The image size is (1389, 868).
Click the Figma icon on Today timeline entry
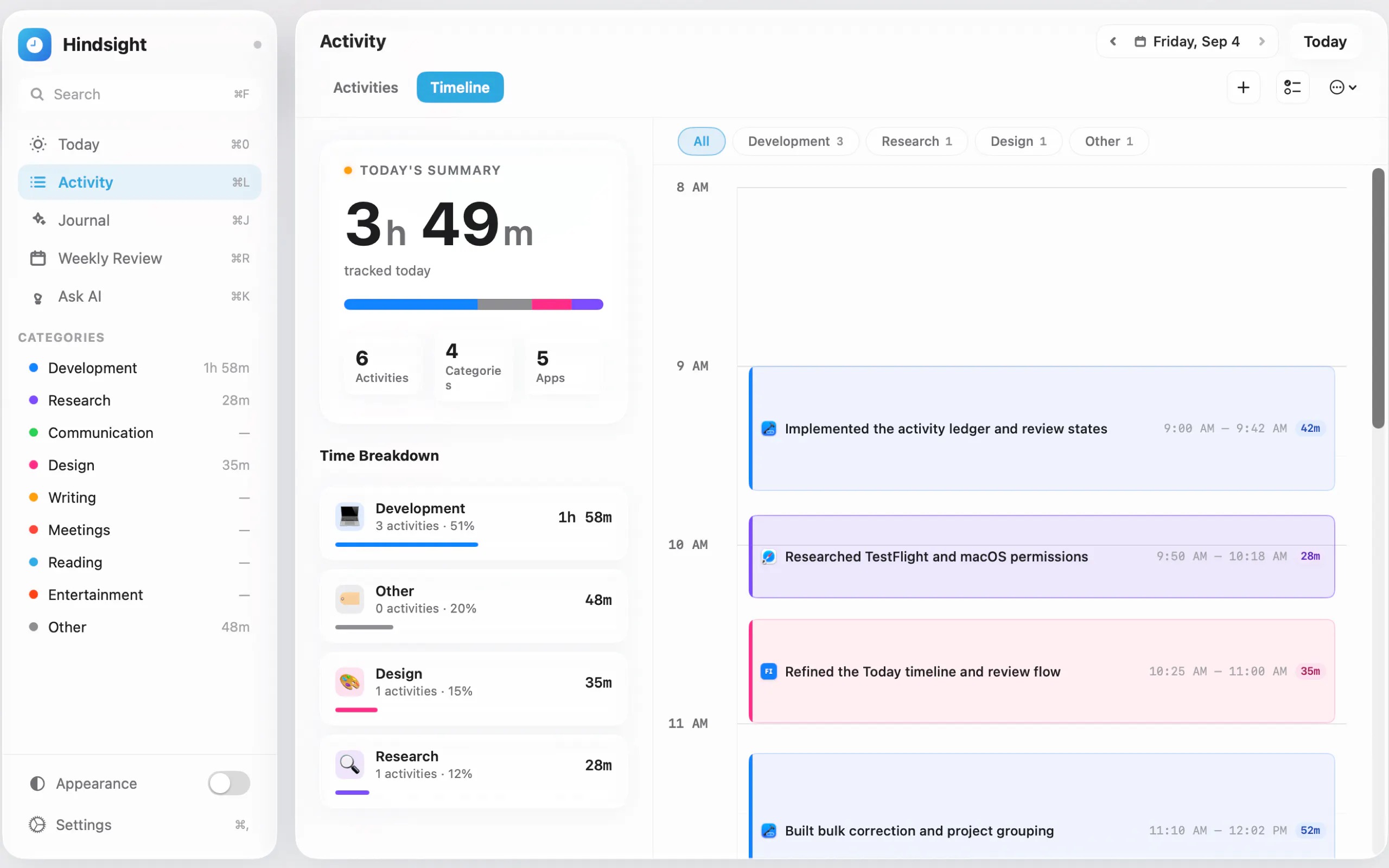[x=768, y=671]
